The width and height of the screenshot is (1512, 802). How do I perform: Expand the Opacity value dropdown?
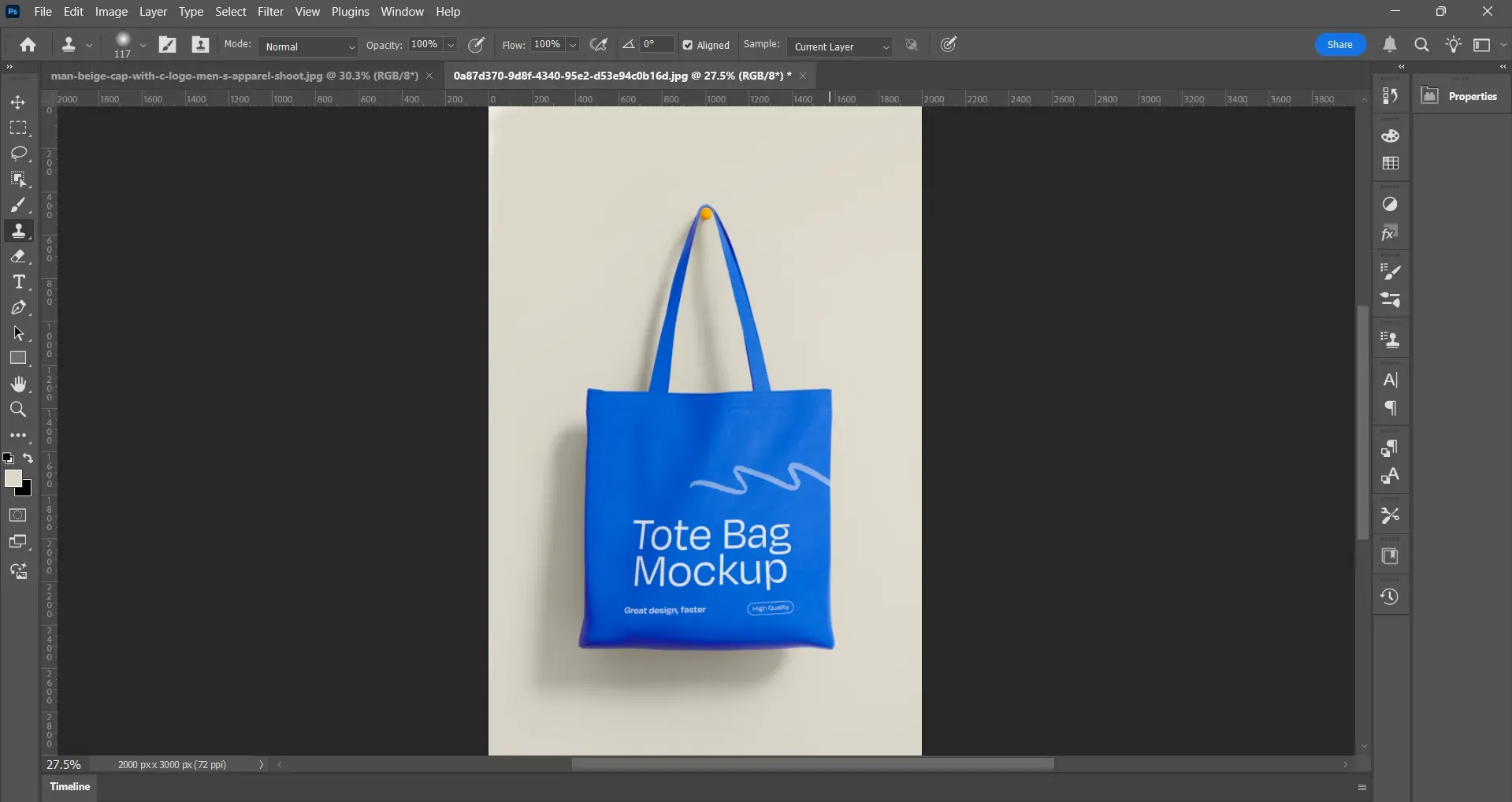[x=449, y=45]
